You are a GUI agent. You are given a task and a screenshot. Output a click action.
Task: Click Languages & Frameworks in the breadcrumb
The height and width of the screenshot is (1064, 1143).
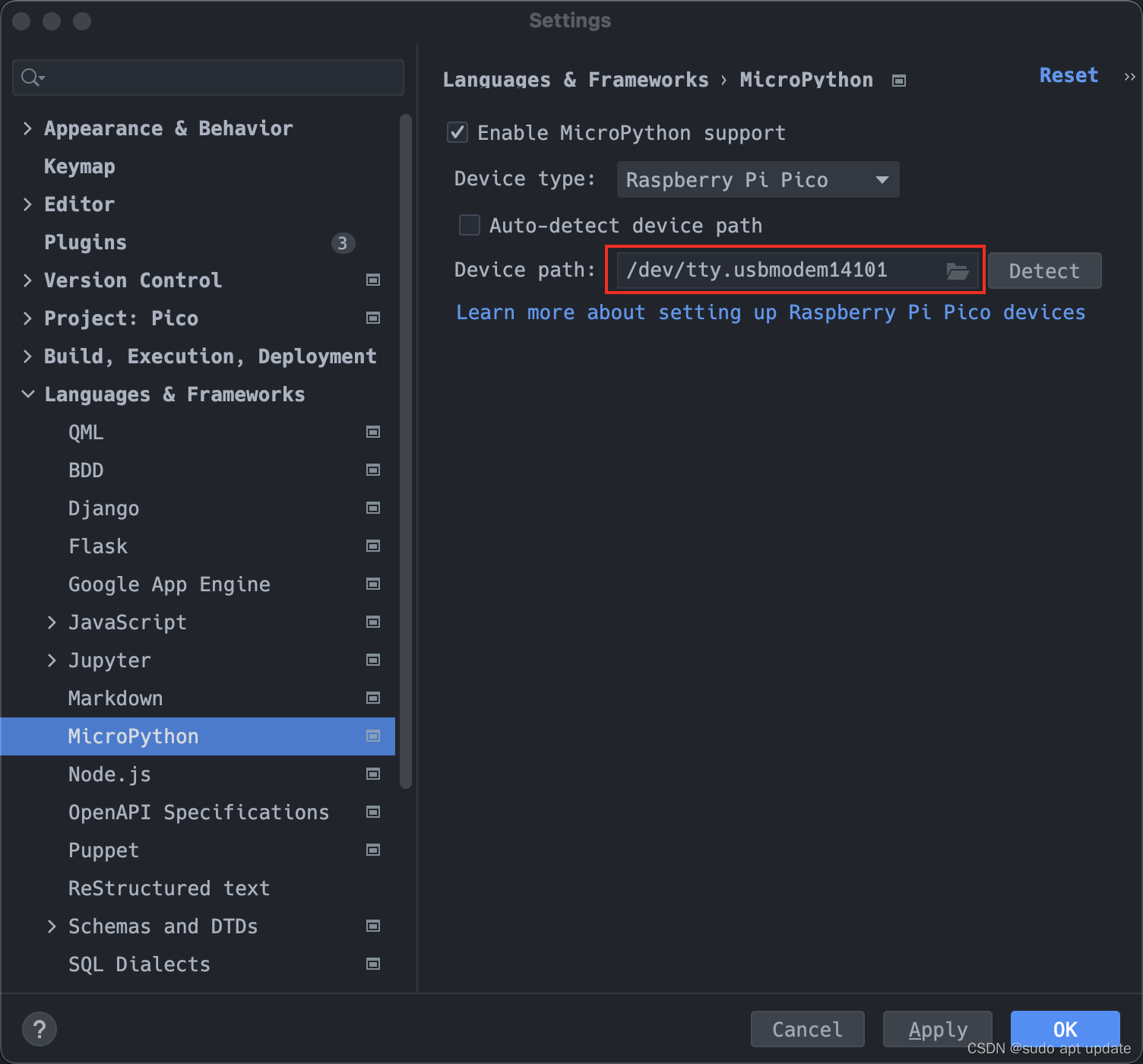pyautogui.click(x=575, y=79)
